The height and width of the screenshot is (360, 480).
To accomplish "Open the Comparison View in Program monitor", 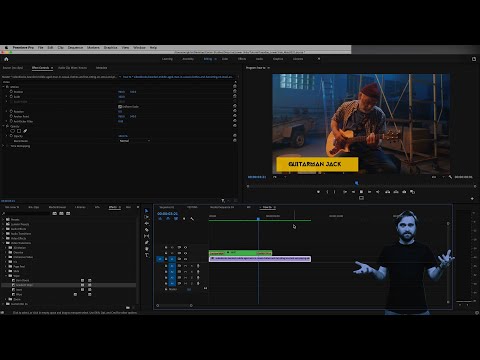I will click(412, 192).
